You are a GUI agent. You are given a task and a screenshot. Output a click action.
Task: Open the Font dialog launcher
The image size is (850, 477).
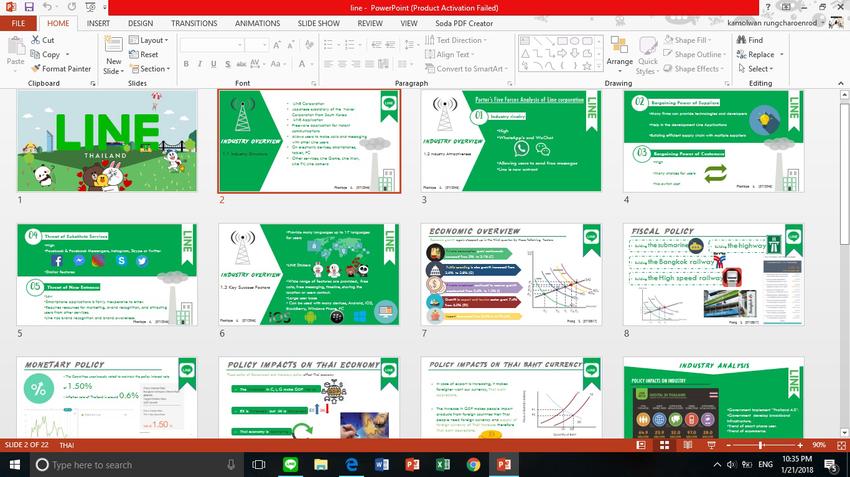point(314,83)
